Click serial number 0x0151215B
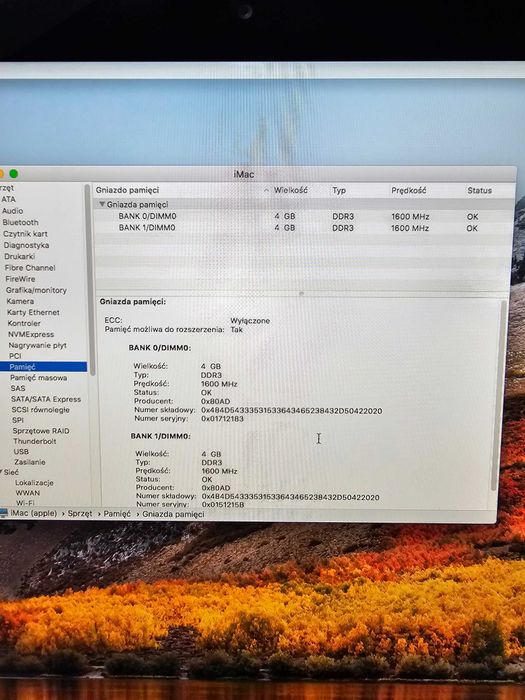Viewport: 525px width, 700px height. pyautogui.click(x=223, y=504)
